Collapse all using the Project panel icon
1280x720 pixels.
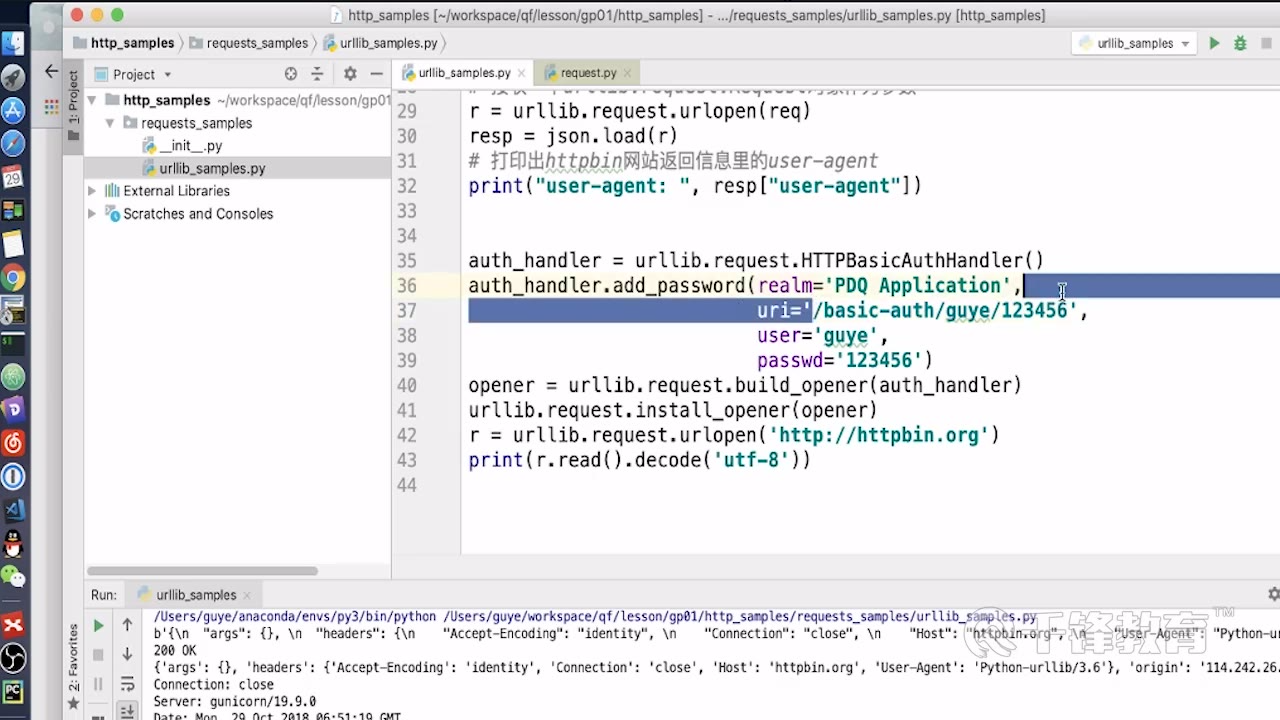coord(317,74)
